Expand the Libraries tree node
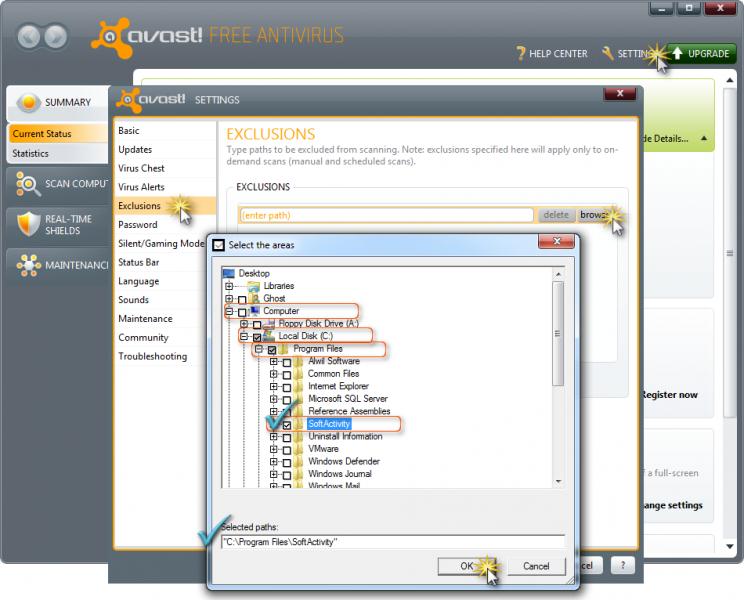The image size is (744, 600). pyautogui.click(x=229, y=286)
